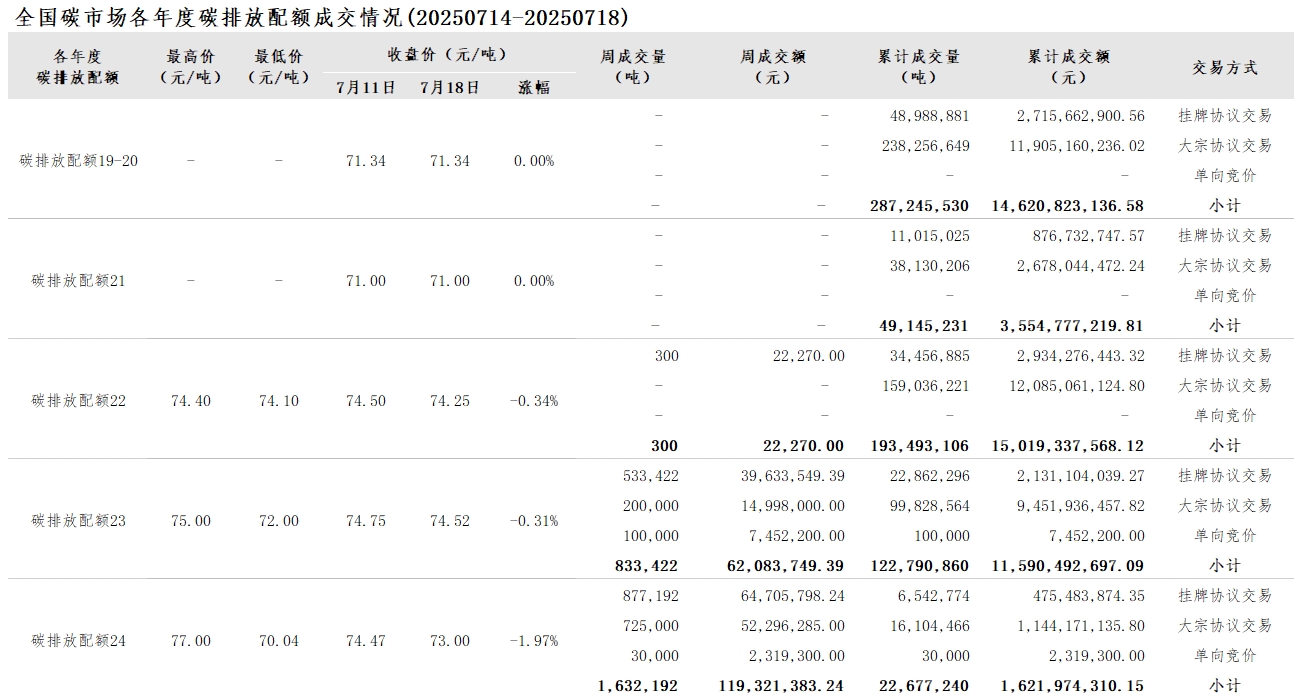
Task: Click the 14,620,823,136.58 subtotal cell
Action: 1068,206
